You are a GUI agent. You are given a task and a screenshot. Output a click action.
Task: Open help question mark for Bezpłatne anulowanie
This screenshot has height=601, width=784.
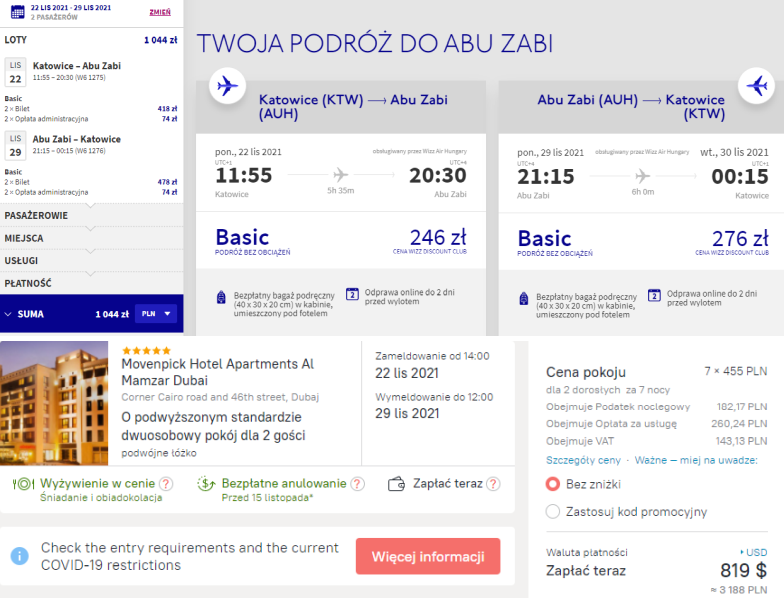358,484
